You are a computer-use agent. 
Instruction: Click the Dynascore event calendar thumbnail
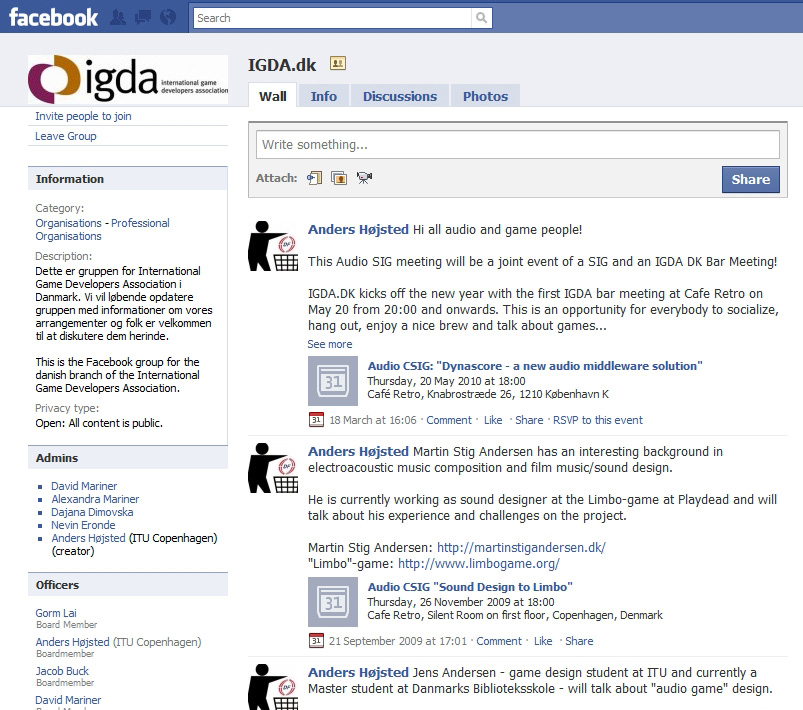333,381
